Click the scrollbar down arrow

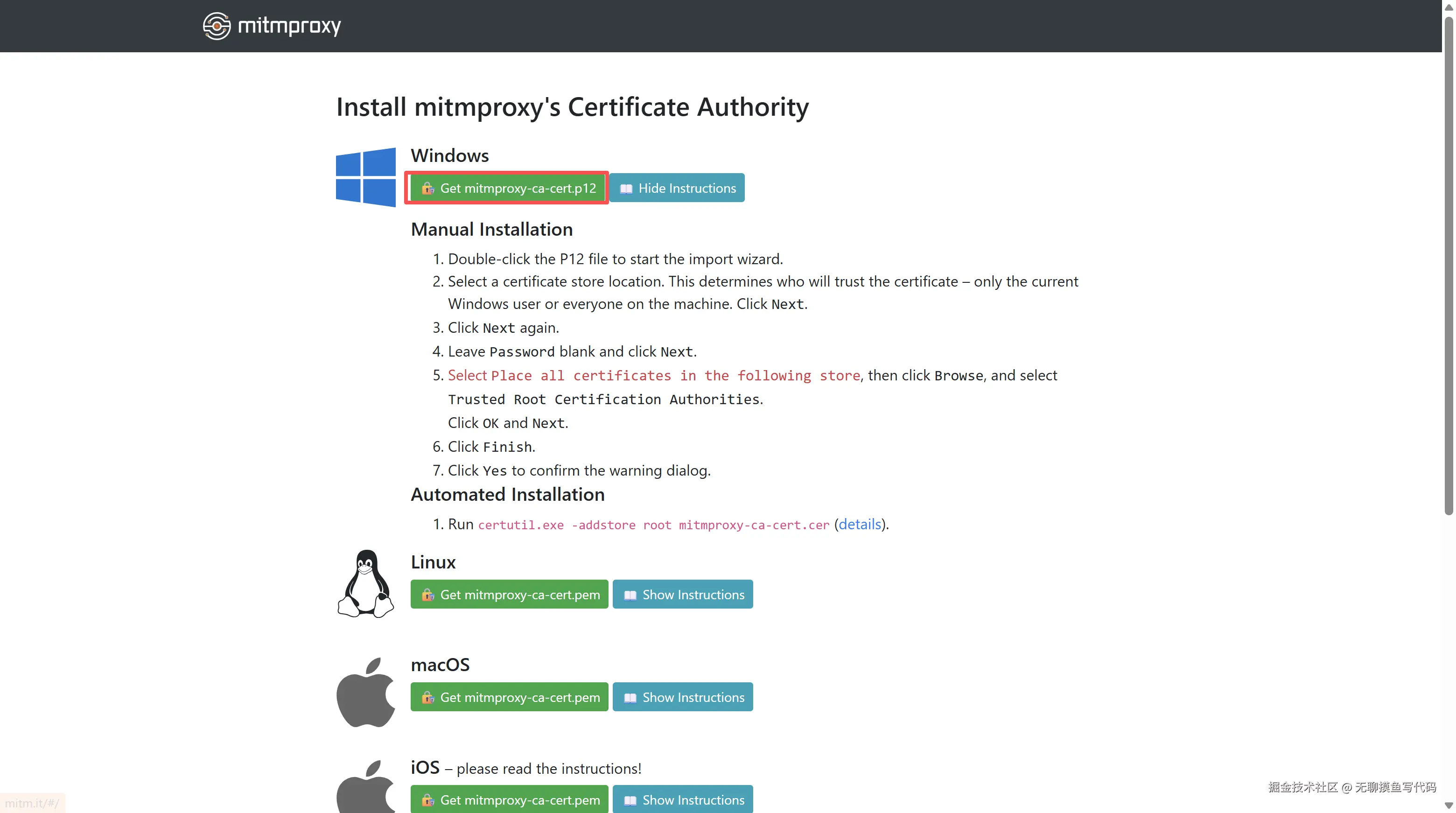1448,806
